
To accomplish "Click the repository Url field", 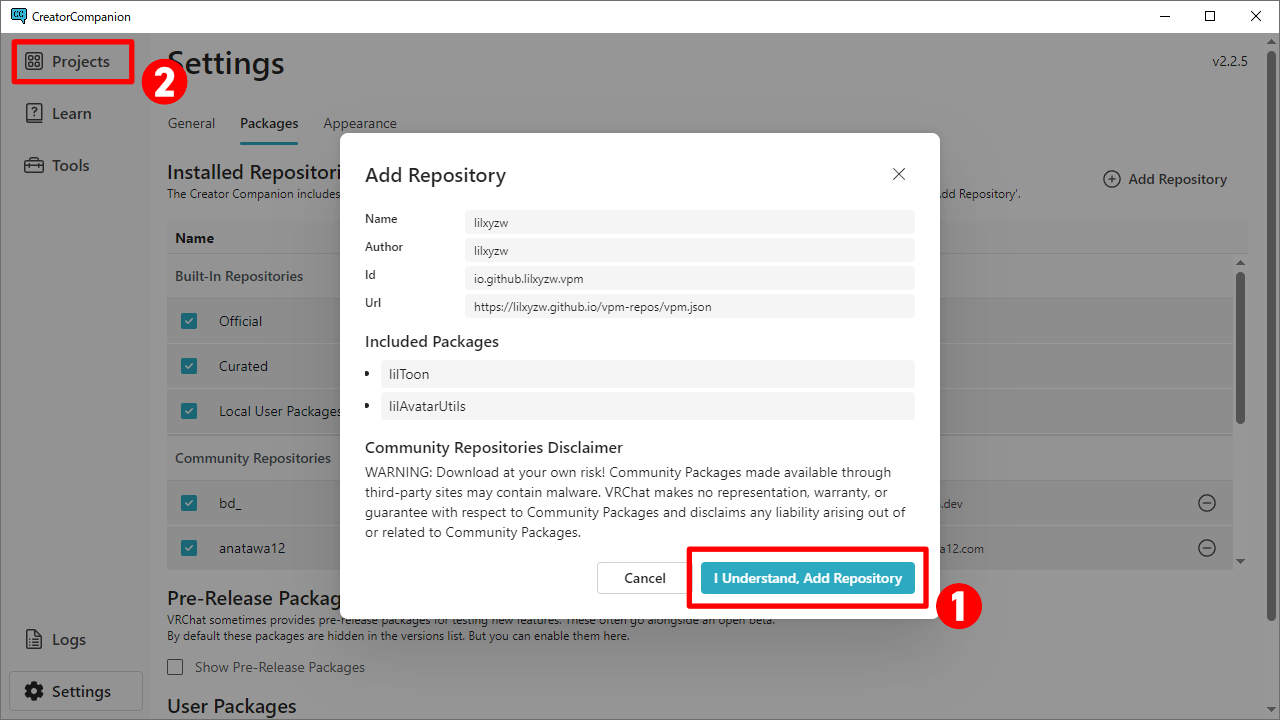I will tap(689, 307).
